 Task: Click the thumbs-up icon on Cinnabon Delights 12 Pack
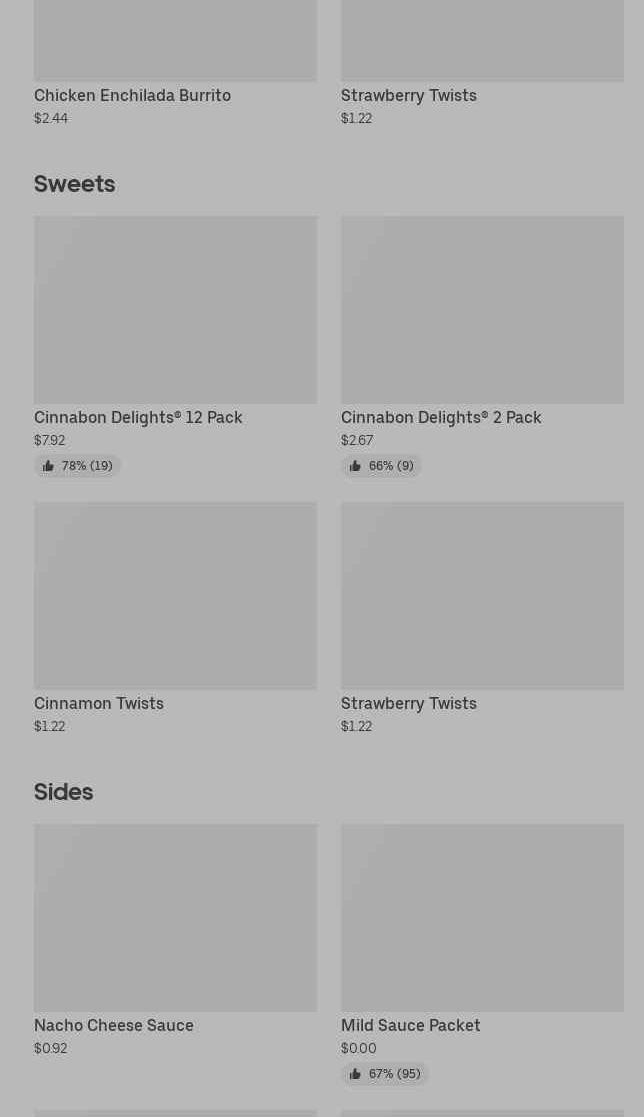click(x=48, y=466)
